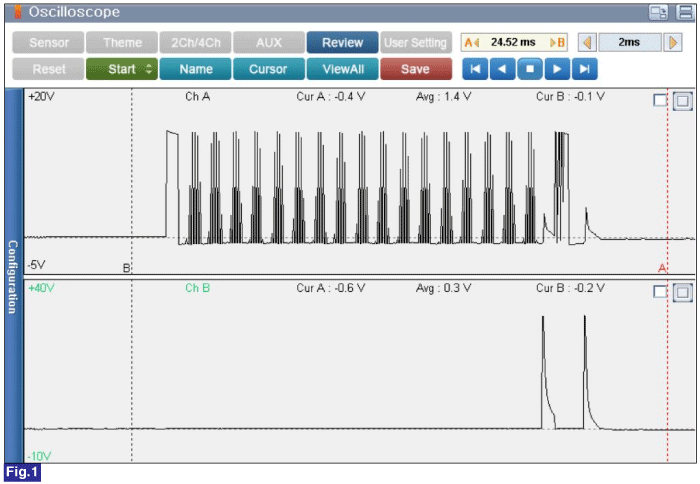
Task: Click the 2ms time base value
Action: (629, 42)
